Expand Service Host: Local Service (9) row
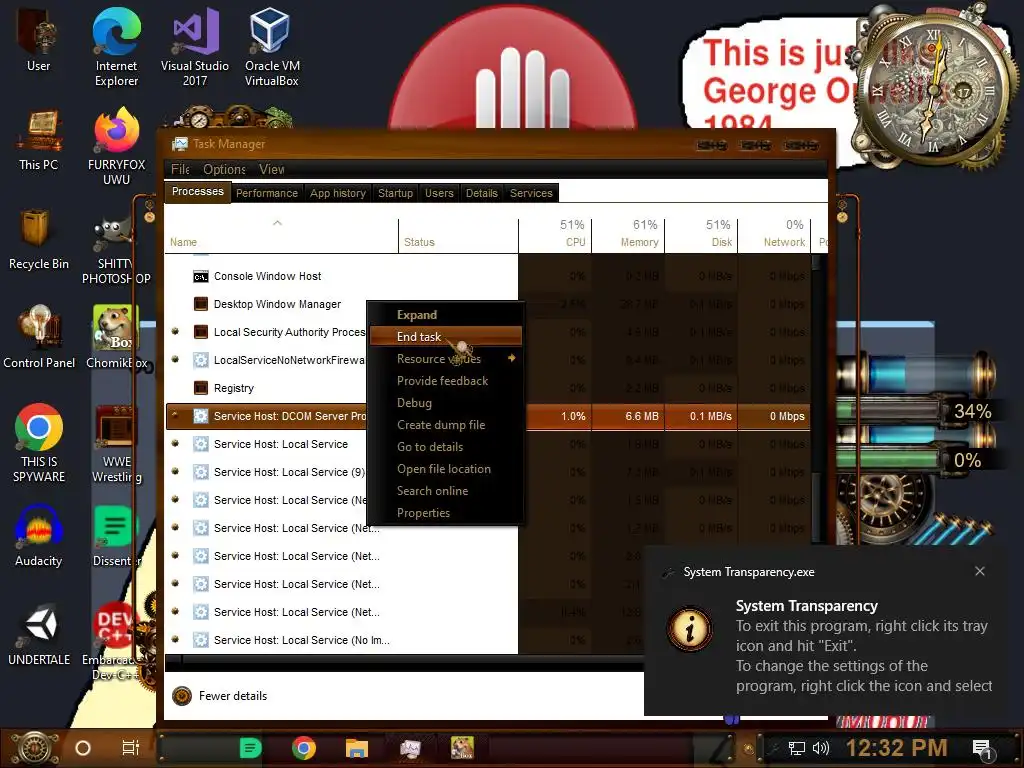Screen dimensions: 1024x768 point(175,472)
